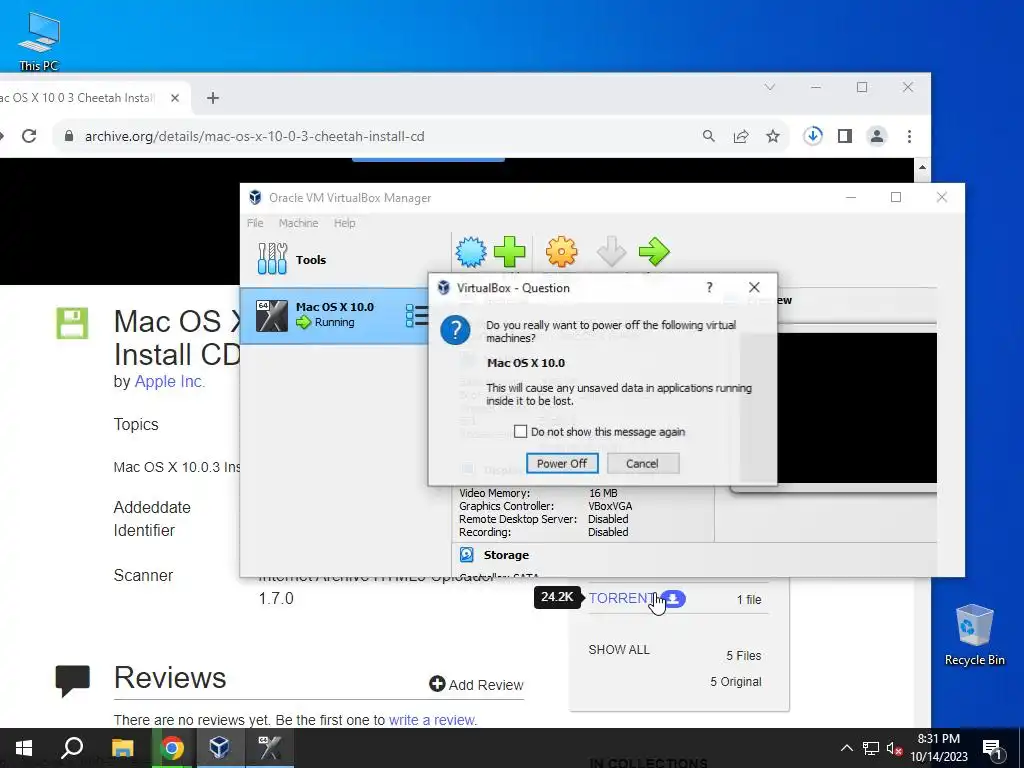Click Cancel in the Question dialog
1024x768 pixels.
[643, 464]
